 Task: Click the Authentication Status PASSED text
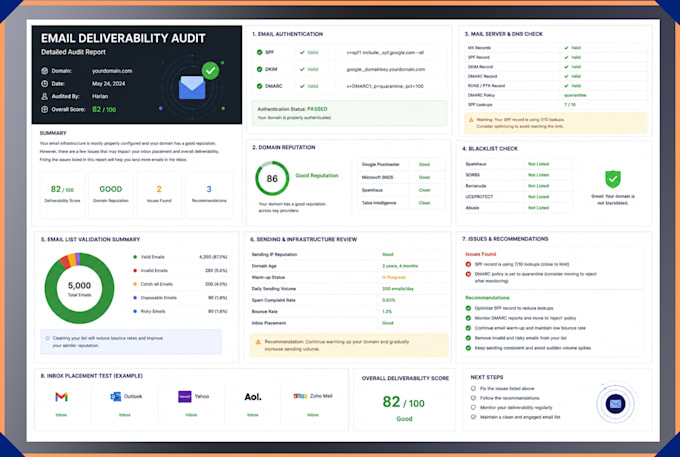click(x=292, y=109)
